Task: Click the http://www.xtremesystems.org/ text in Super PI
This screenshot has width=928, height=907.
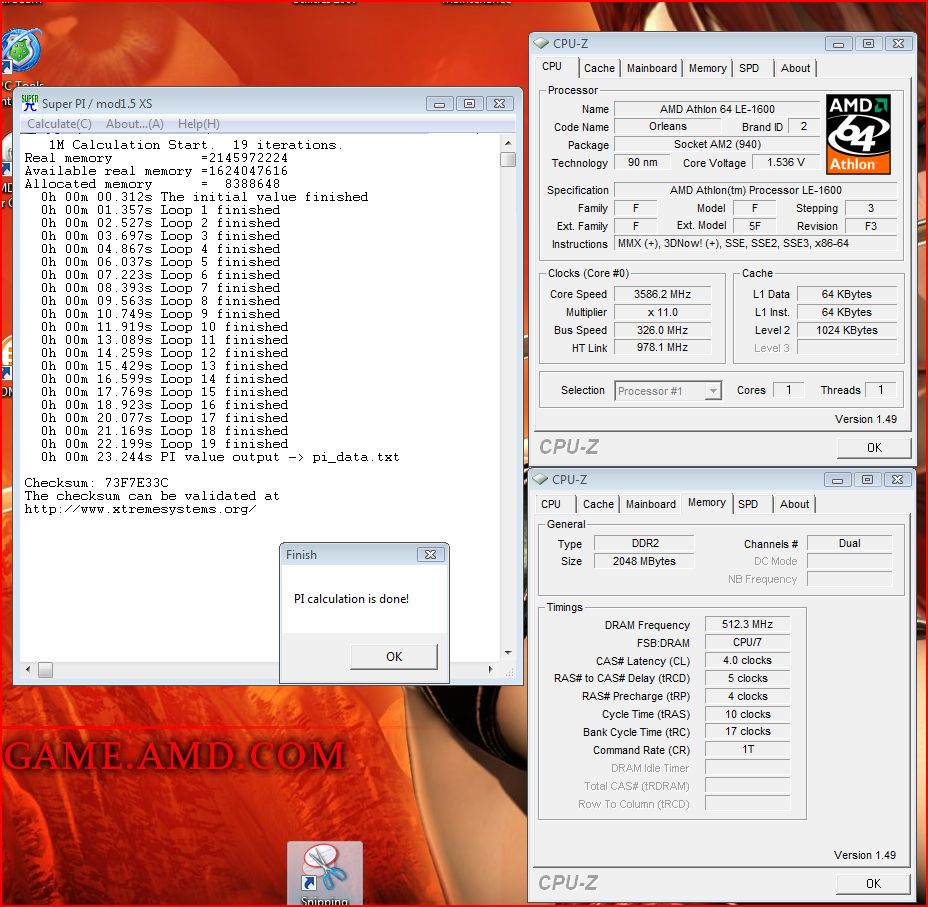Action: point(140,509)
